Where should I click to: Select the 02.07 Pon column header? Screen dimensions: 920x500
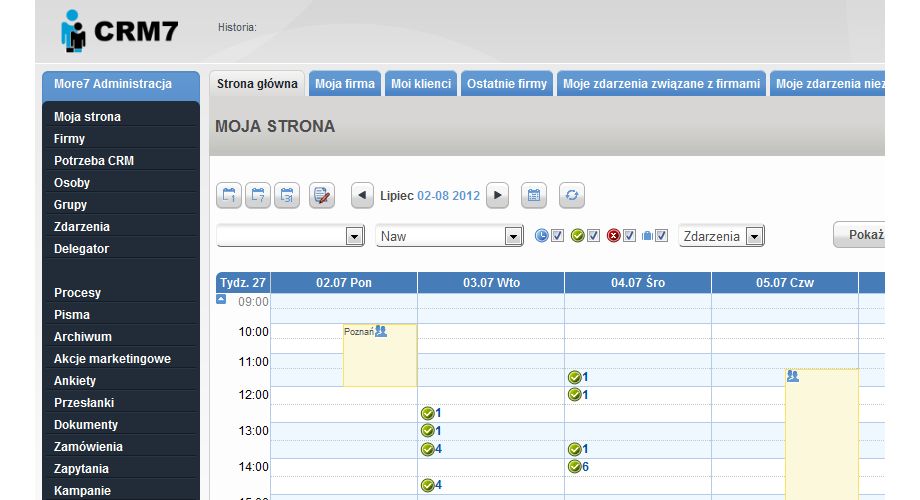tap(344, 283)
